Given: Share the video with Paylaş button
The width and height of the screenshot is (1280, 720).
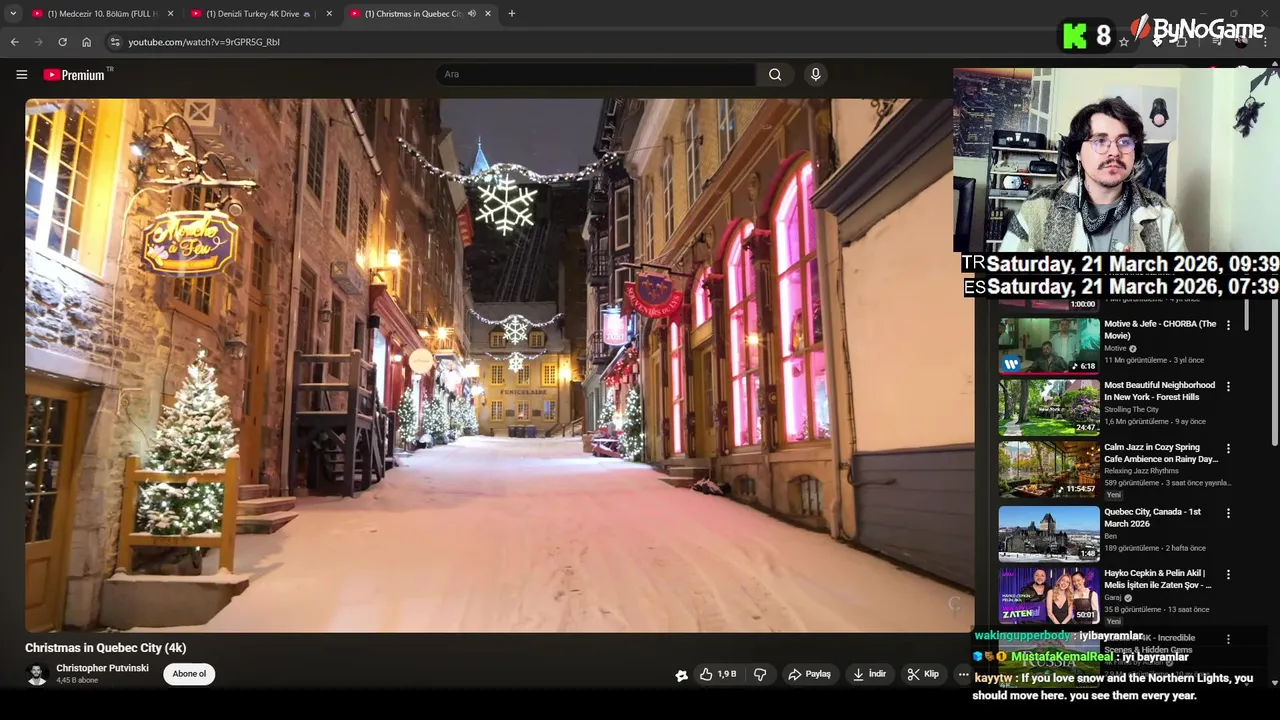Looking at the screenshot, I should [810, 674].
